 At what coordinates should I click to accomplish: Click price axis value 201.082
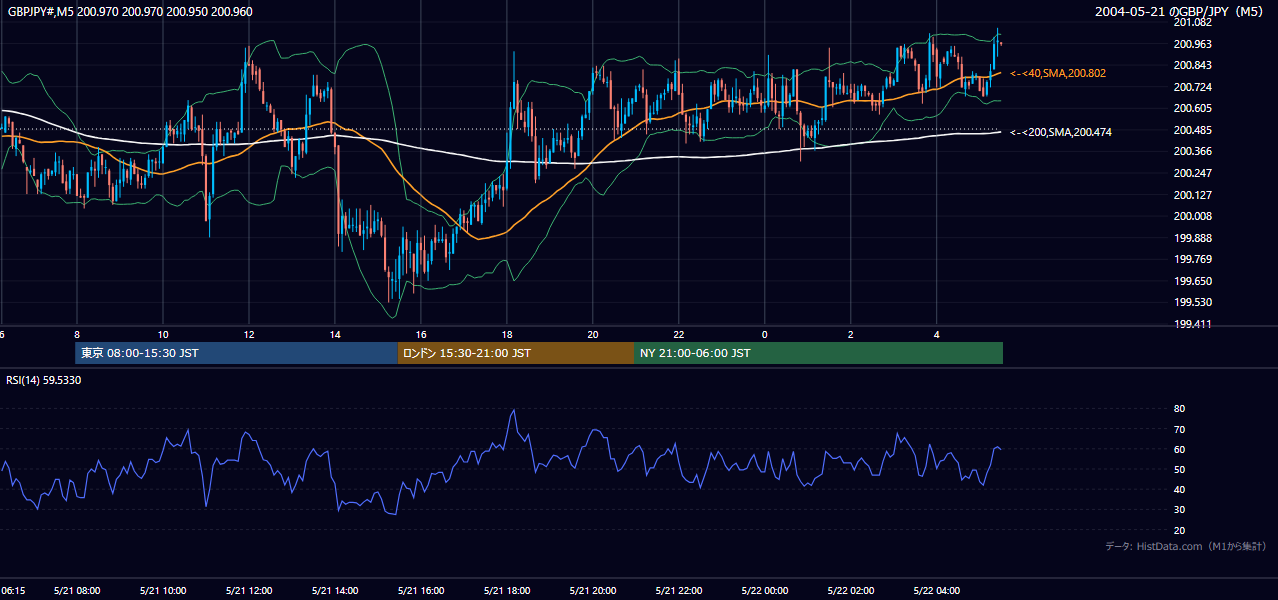click(1193, 22)
